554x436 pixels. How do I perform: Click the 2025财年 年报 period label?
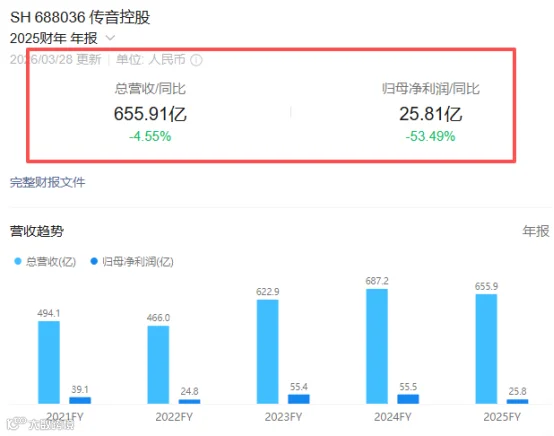(54, 38)
